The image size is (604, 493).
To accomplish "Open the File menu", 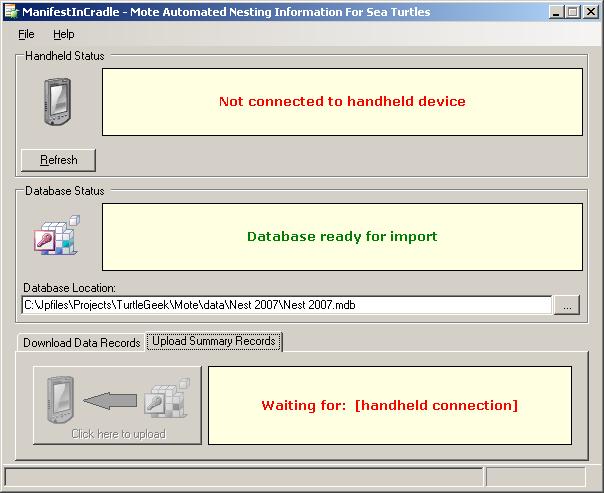I will coord(26,34).
